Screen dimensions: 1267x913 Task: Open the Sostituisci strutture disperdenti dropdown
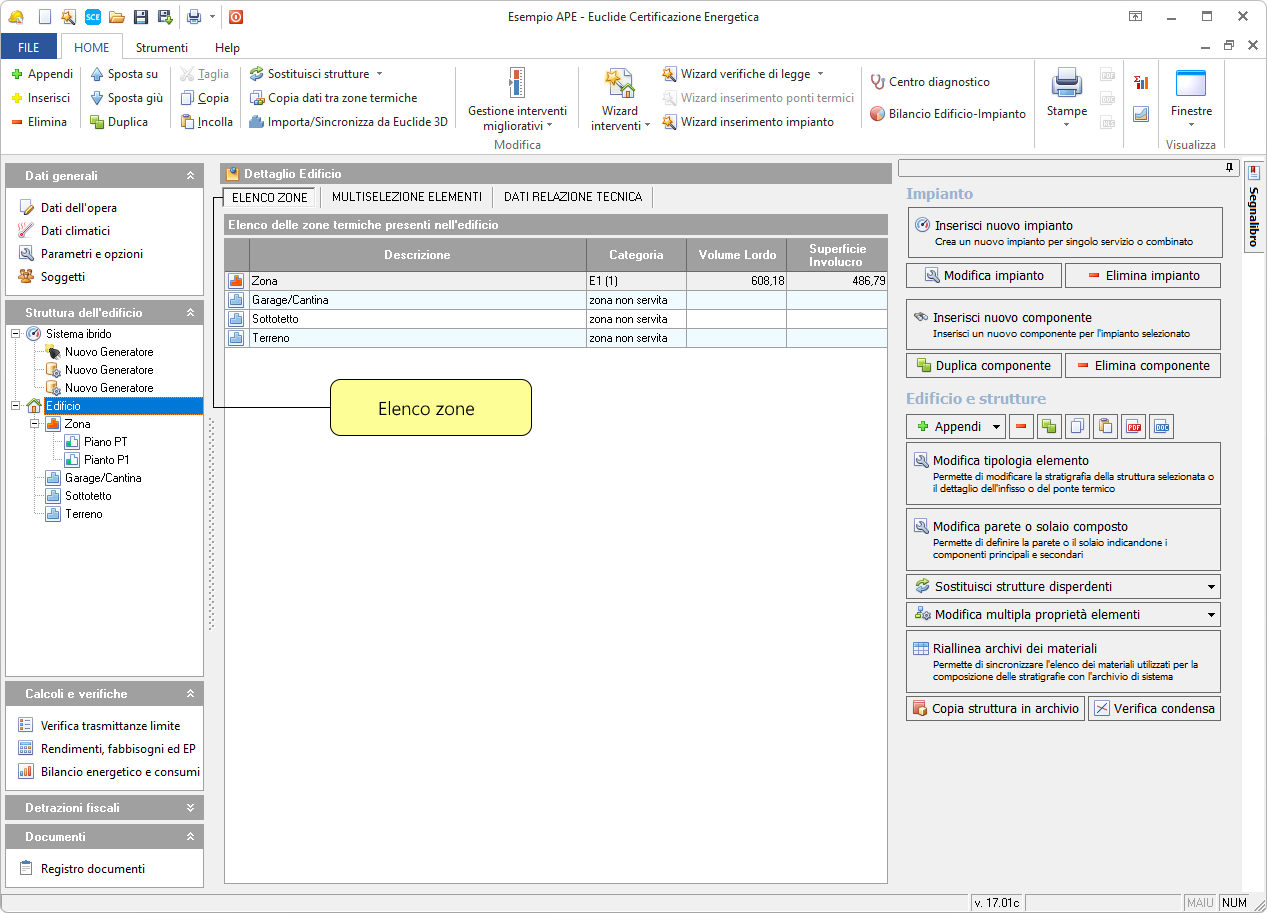click(x=1211, y=587)
